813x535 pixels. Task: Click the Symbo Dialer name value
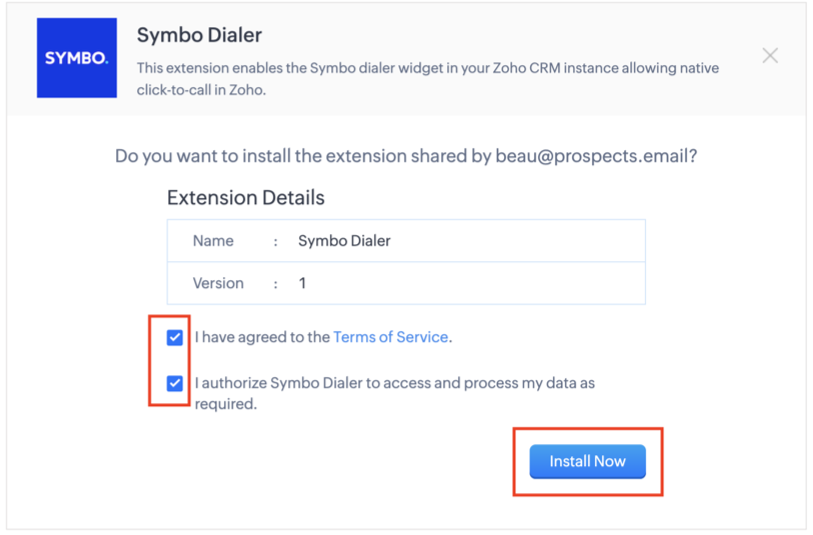[344, 241]
